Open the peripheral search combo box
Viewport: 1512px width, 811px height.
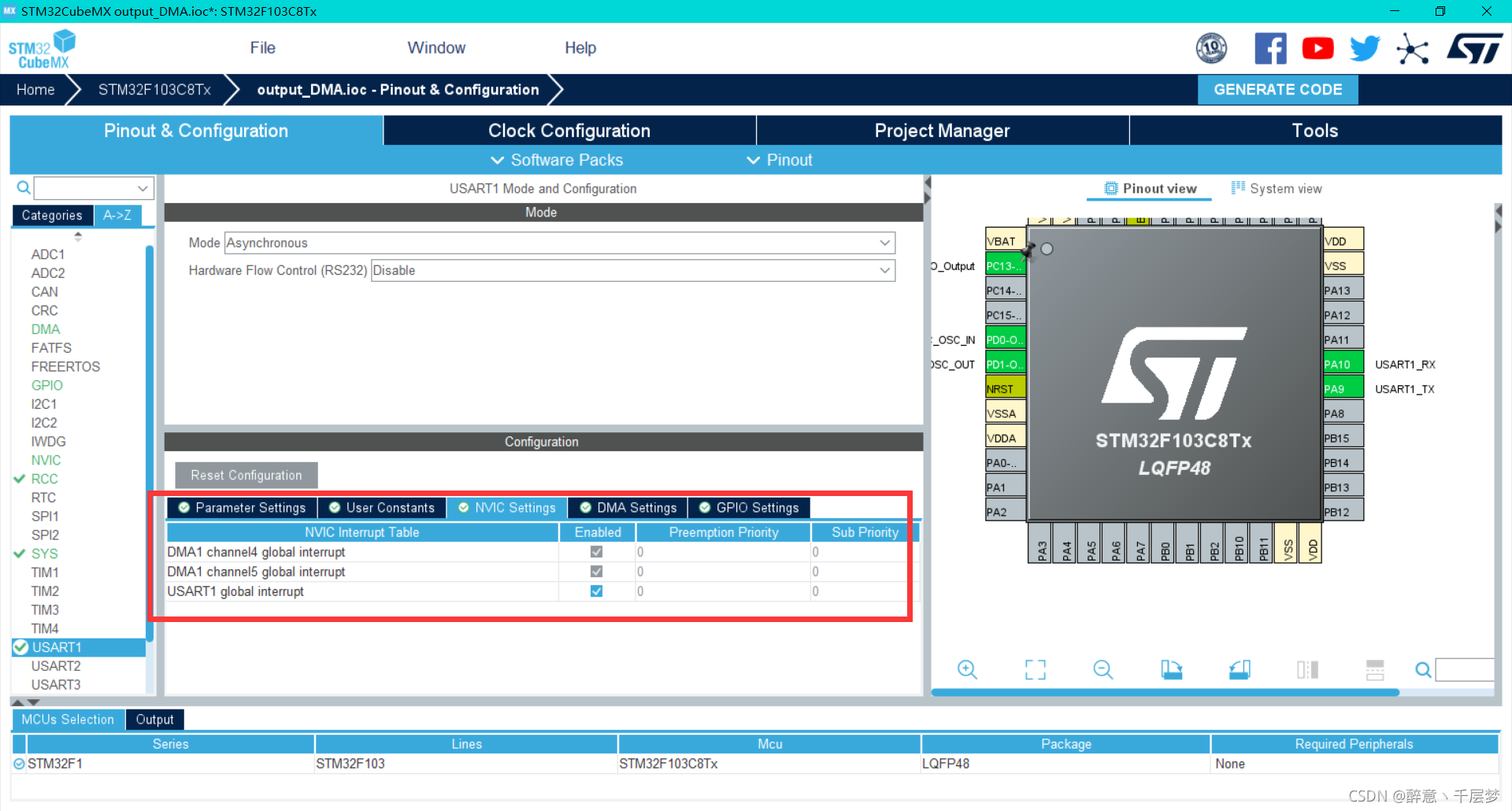click(x=94, y=188)
